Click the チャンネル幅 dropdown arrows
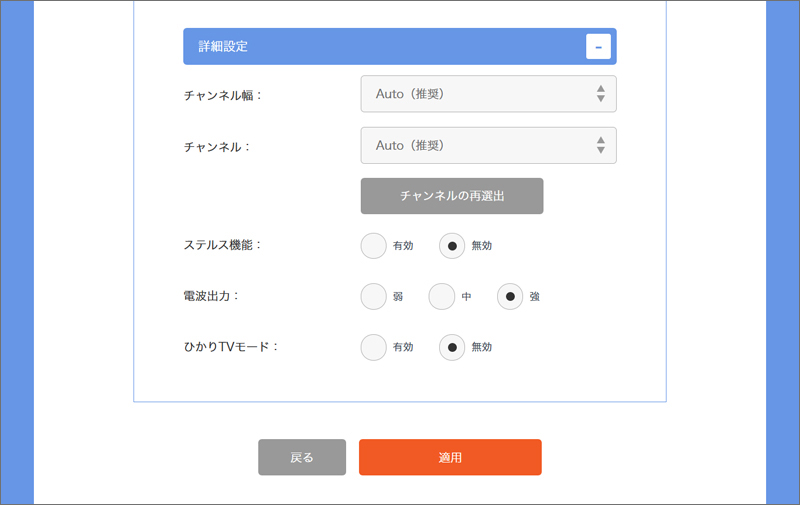The width and height of the screenshot is (800, 505). point(601,94)
